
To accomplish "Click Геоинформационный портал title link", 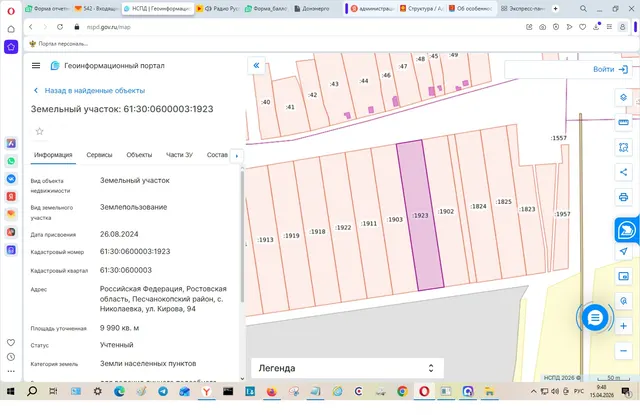I will [x=114, y=66].
